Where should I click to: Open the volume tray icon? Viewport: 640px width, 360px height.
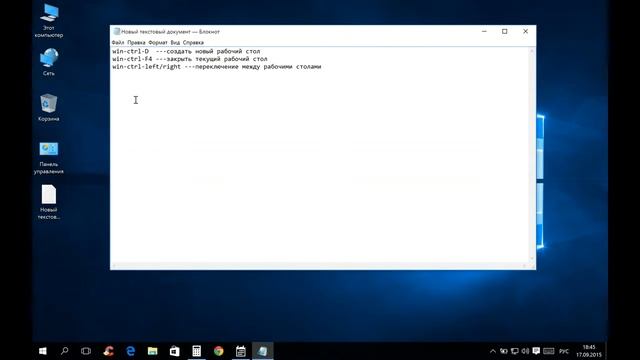pos(525,351)
